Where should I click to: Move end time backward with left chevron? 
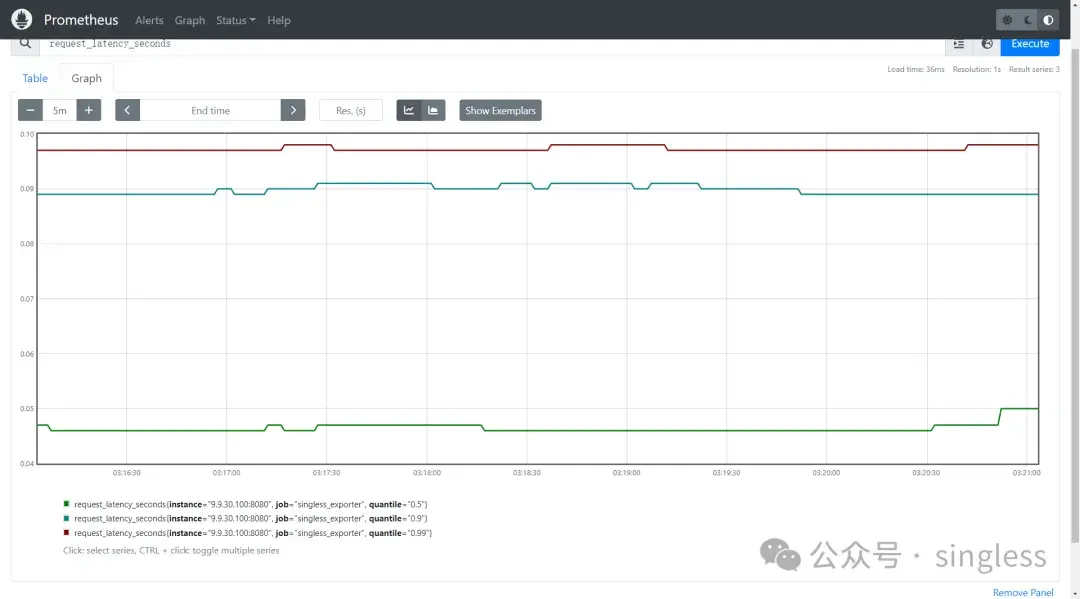coord(127,110)
